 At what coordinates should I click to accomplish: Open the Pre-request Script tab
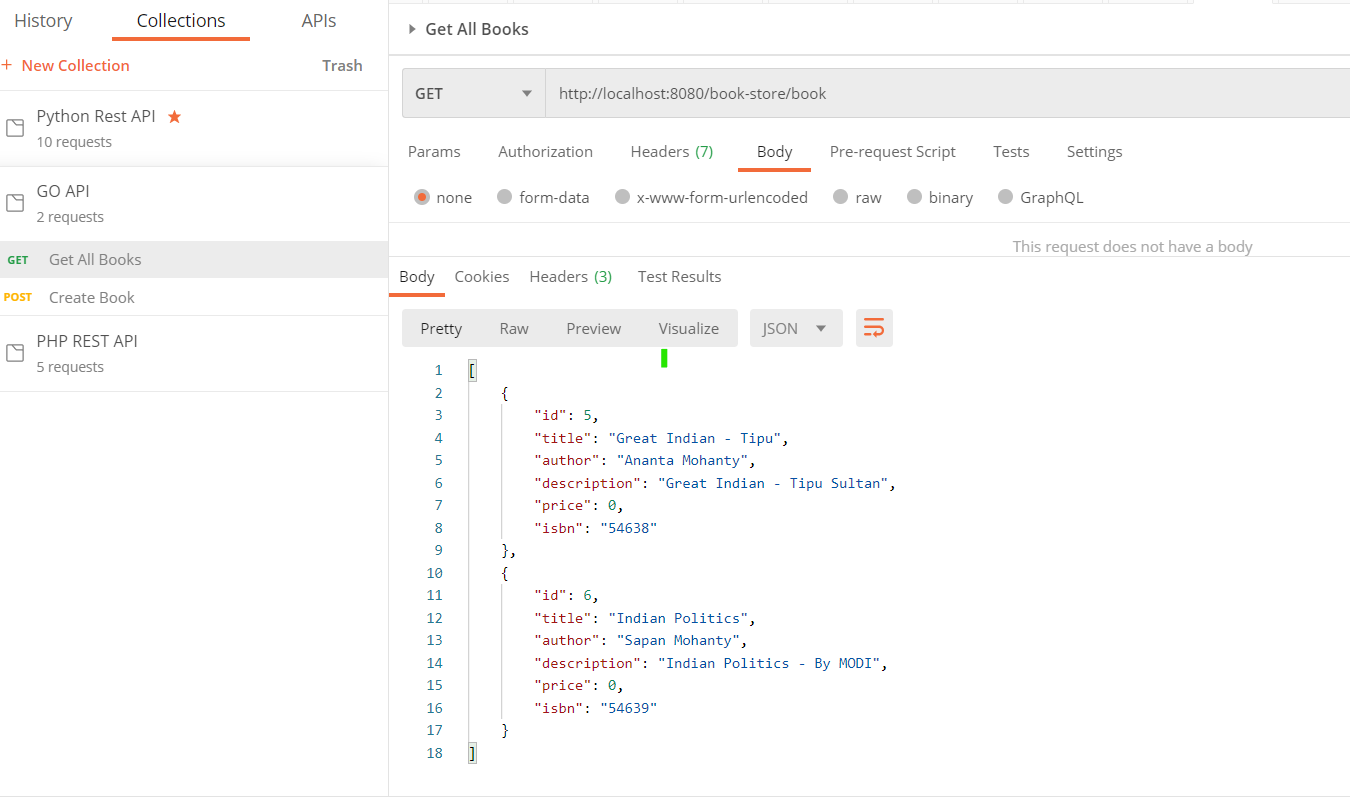893,151
